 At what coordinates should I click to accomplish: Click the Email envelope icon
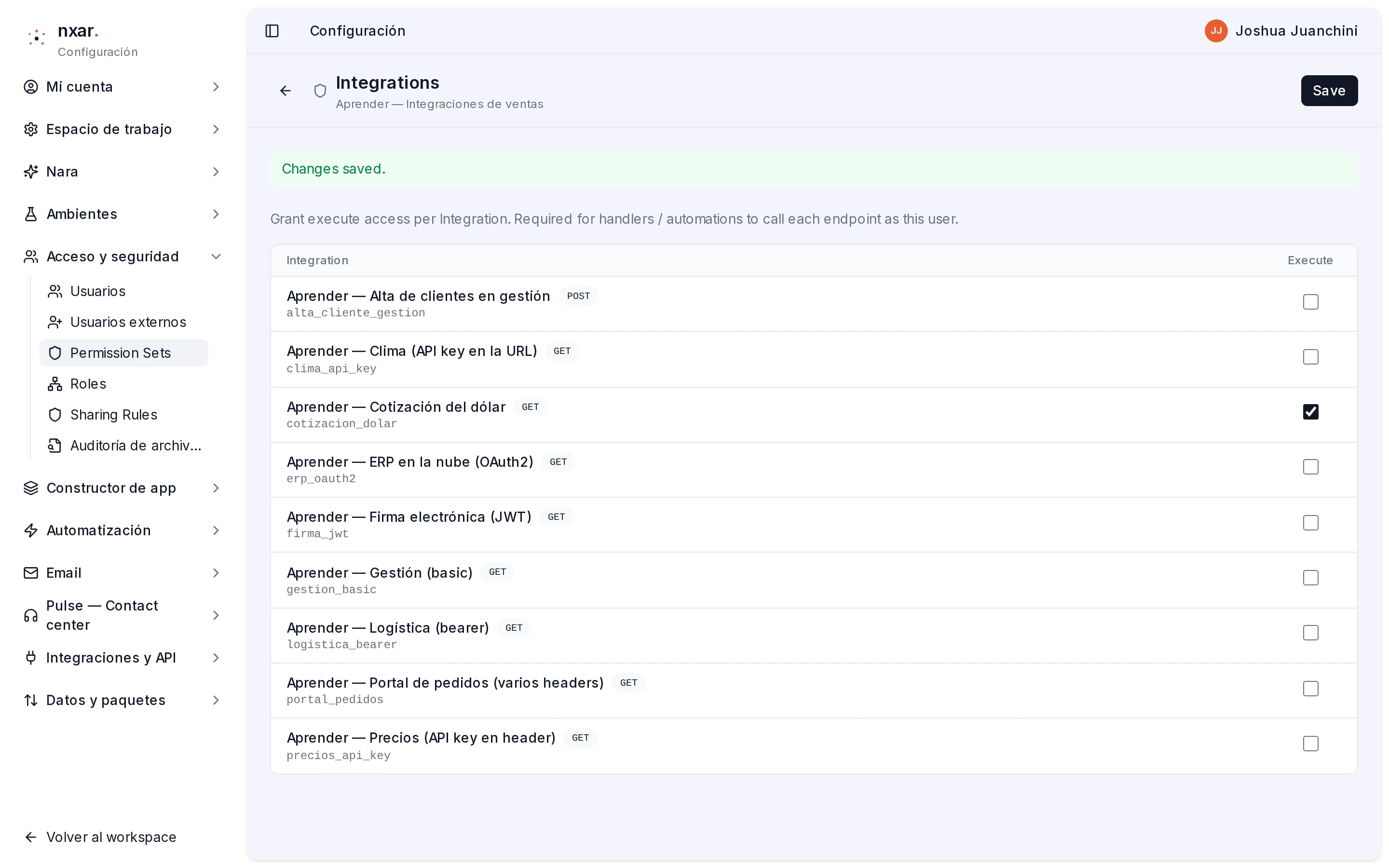coord(31,573)
